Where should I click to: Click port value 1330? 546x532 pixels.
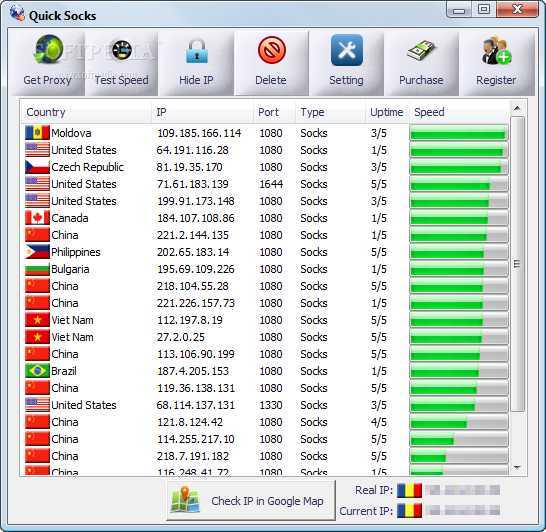click(271, 405)
